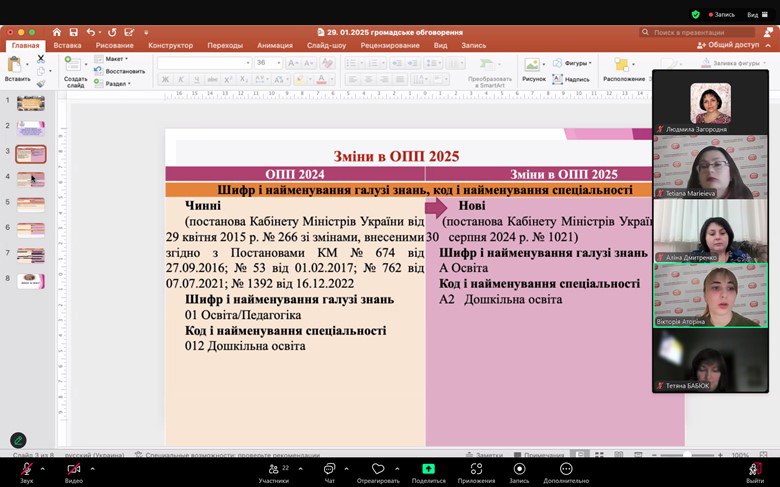
Task: Open the Zoom chat panel
Action: point(329,469)
